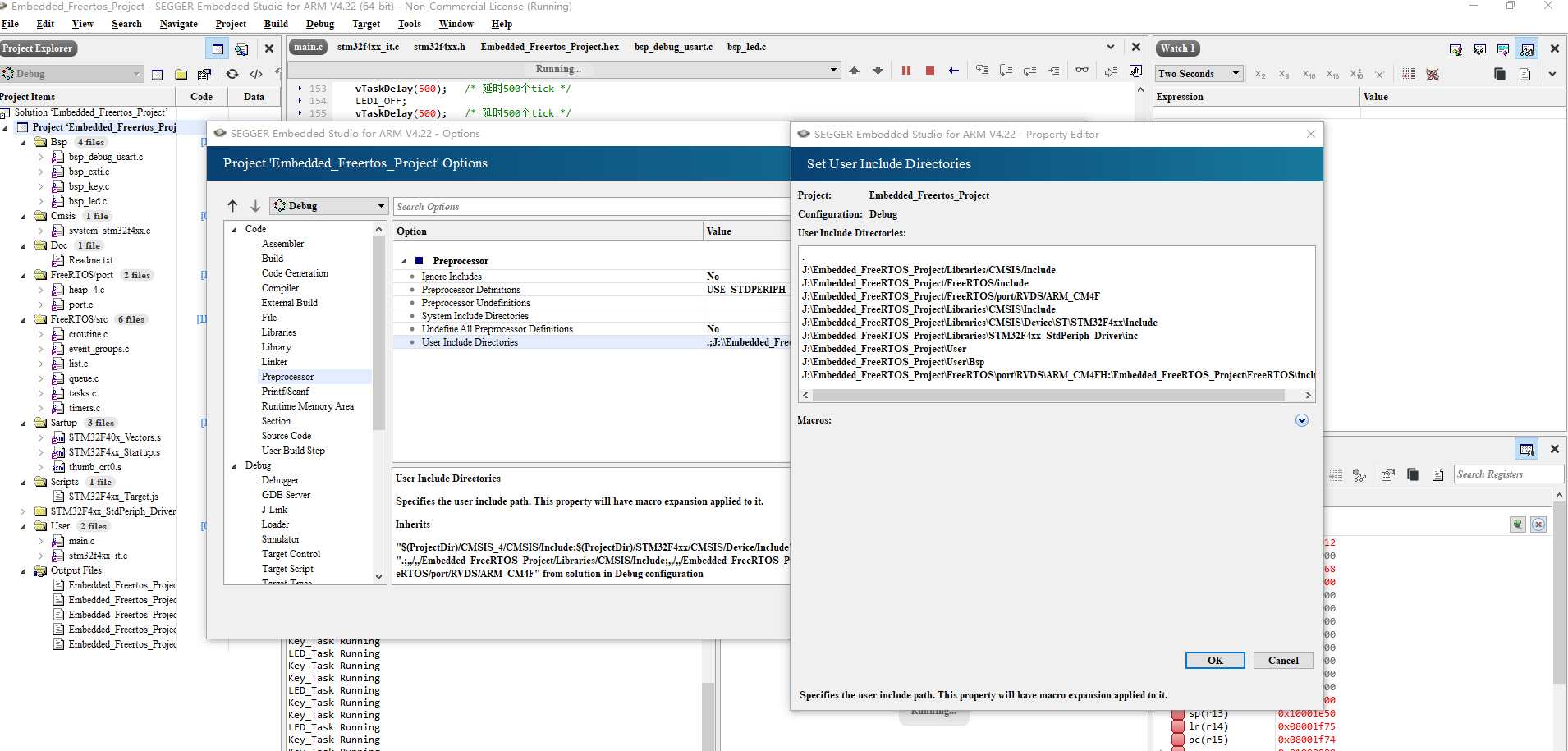Click the Search Options input field
This screenshot has width=1568, height=751.
click(x=591, y=207)
